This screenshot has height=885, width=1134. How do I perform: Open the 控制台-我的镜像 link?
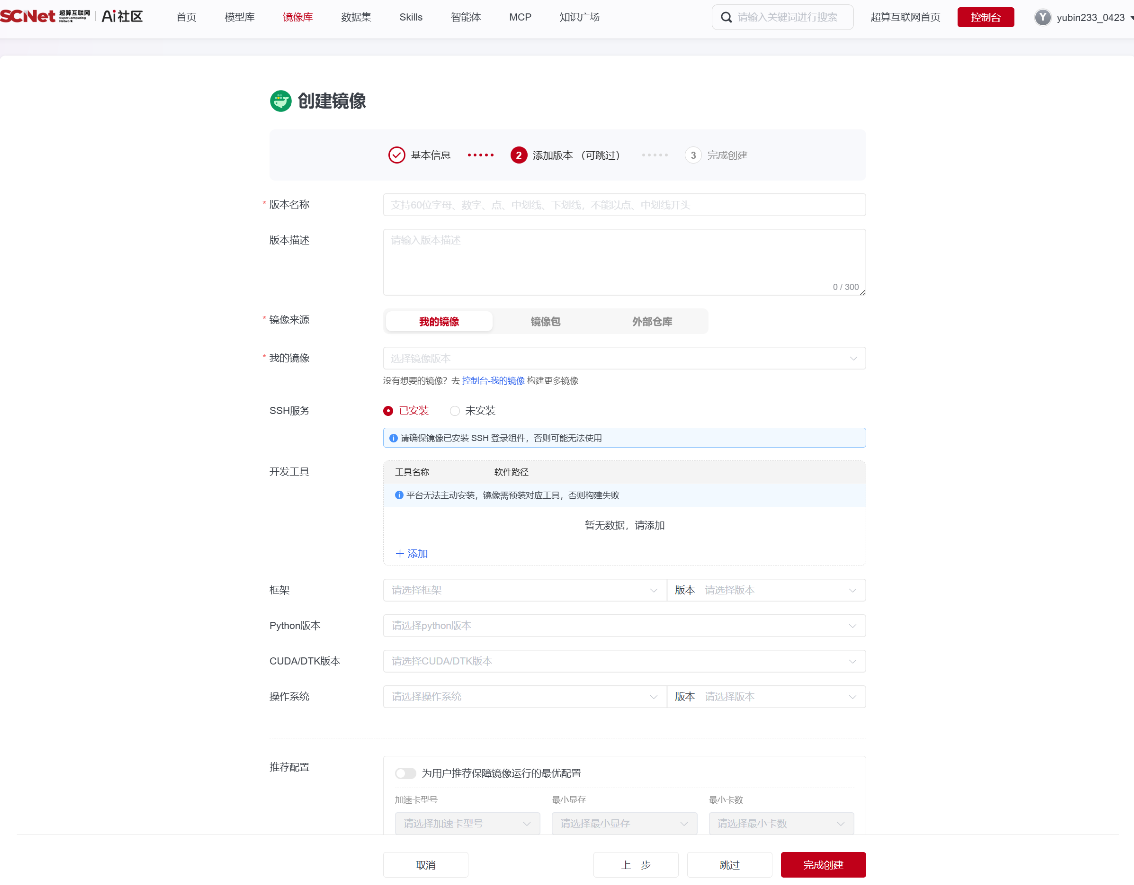point(493,381)
